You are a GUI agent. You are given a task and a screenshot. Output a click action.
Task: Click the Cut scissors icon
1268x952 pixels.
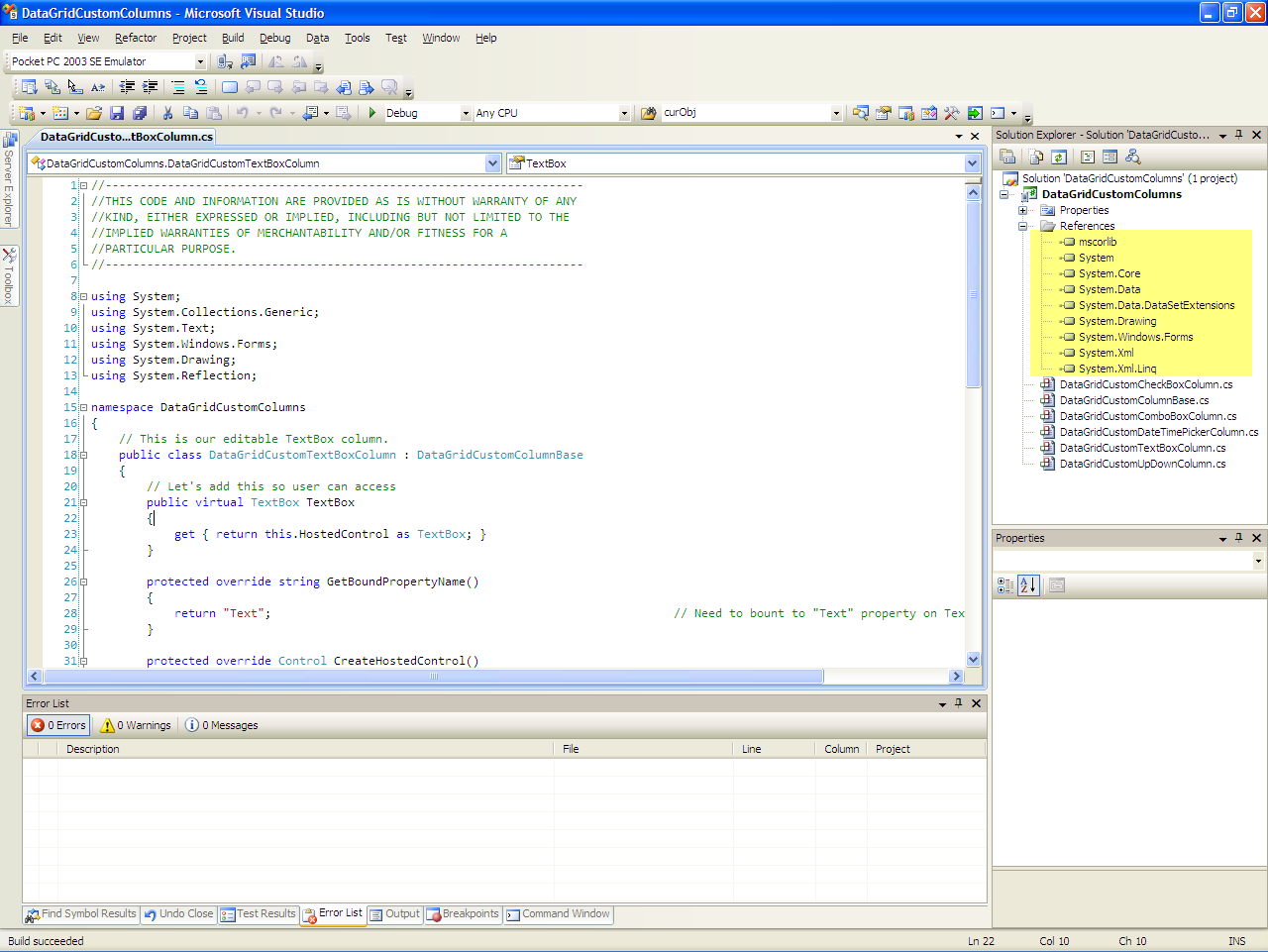(x=167, y=113)
